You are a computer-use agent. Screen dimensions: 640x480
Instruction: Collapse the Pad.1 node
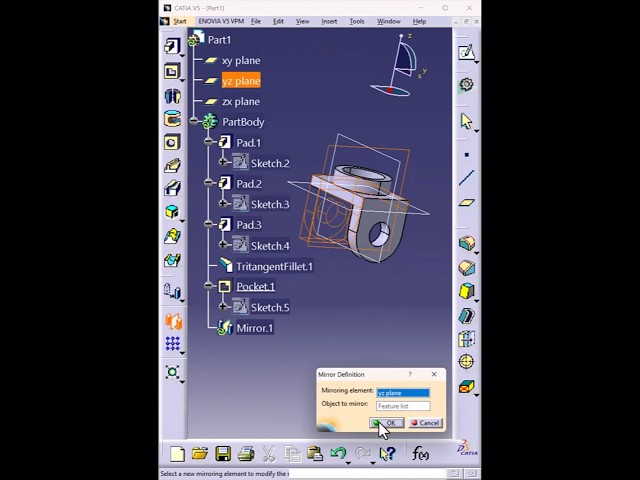pos(209,142)
